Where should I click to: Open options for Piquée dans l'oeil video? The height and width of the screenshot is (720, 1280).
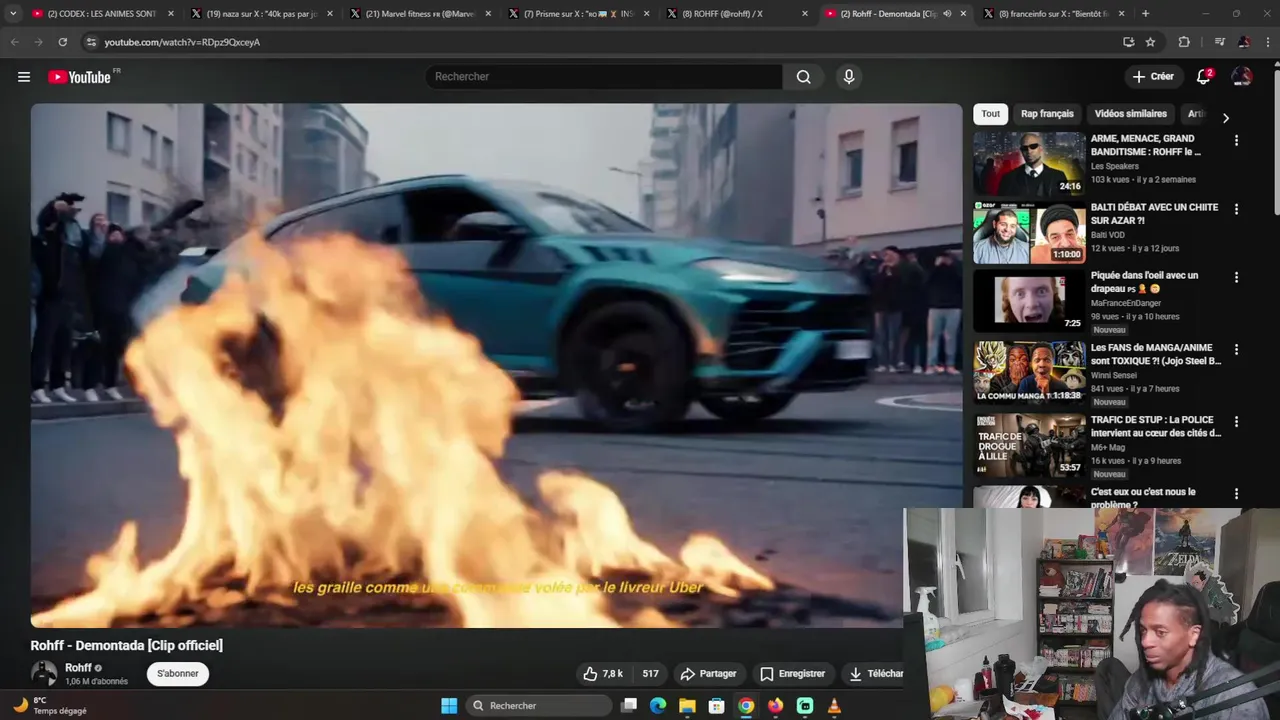click(1236, 277)
